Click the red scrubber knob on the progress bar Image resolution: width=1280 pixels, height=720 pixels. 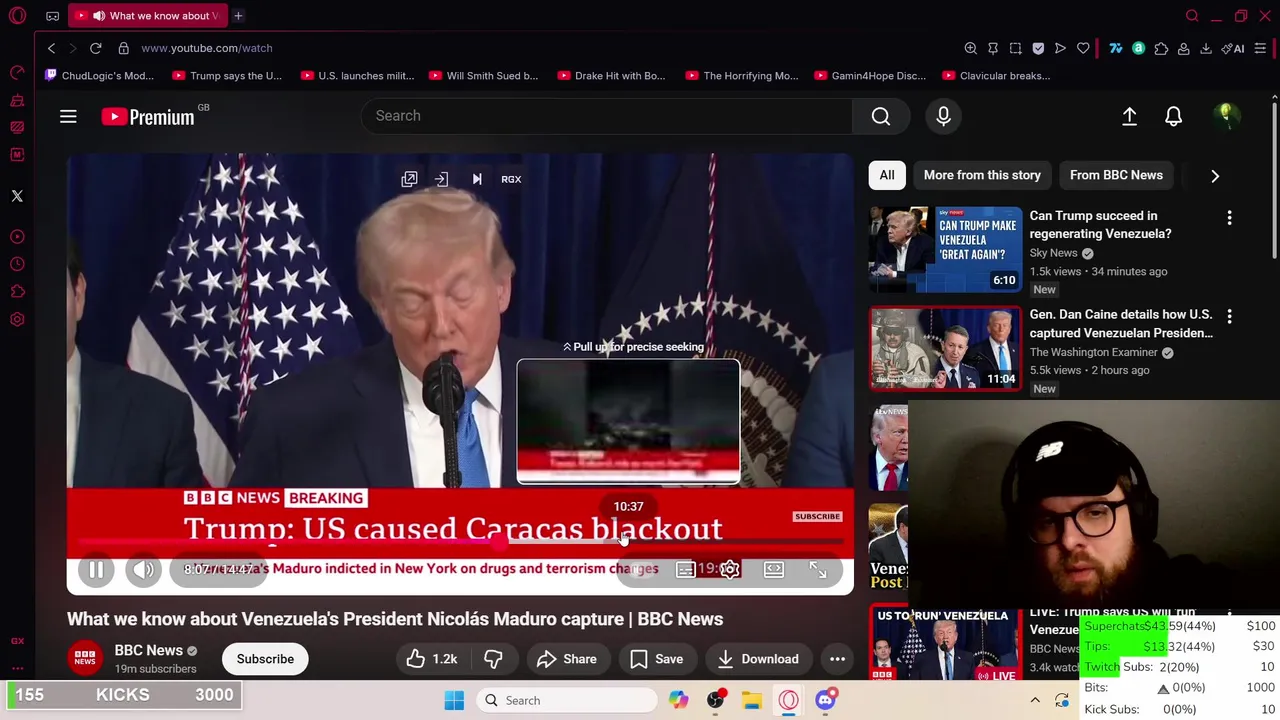pyautogui.click(x=499, y=541)
